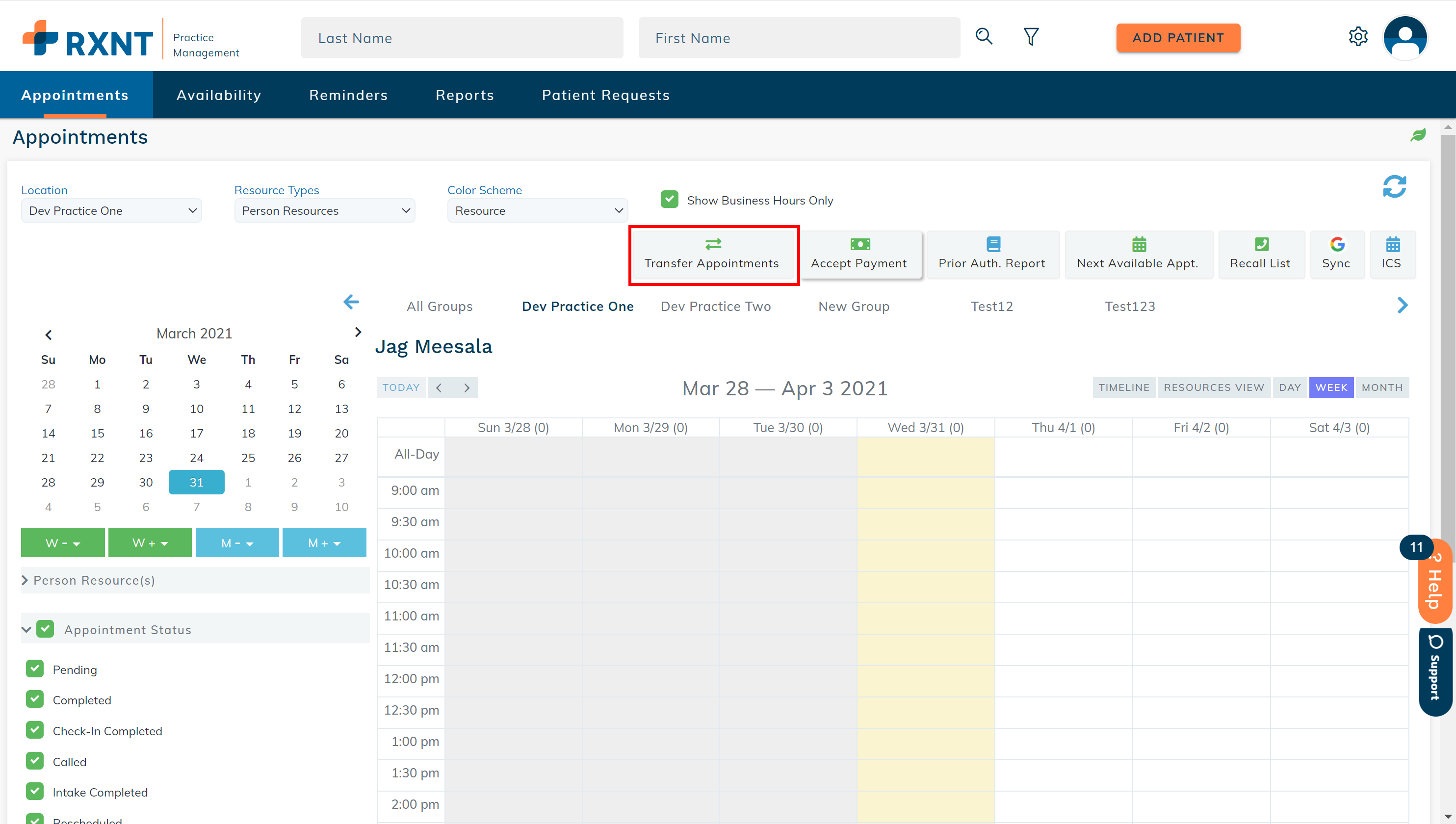Click the Google Sync button
The height and width of the screenshot is (824, 1456).
(x=1337, y=254)
